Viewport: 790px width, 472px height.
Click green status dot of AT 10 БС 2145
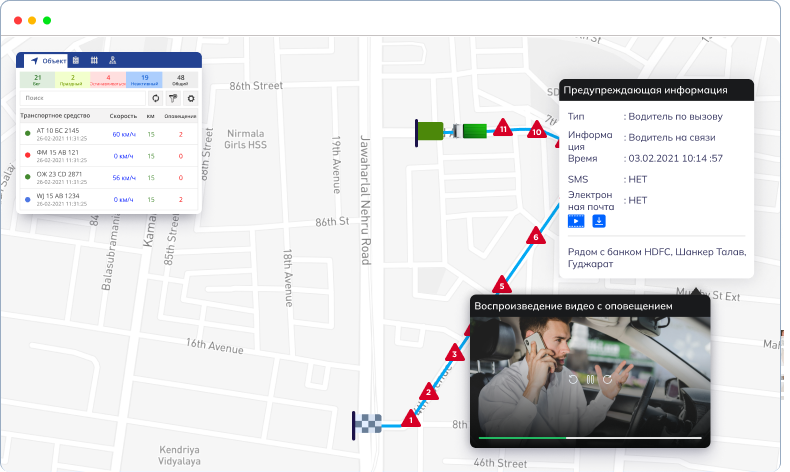28,133
